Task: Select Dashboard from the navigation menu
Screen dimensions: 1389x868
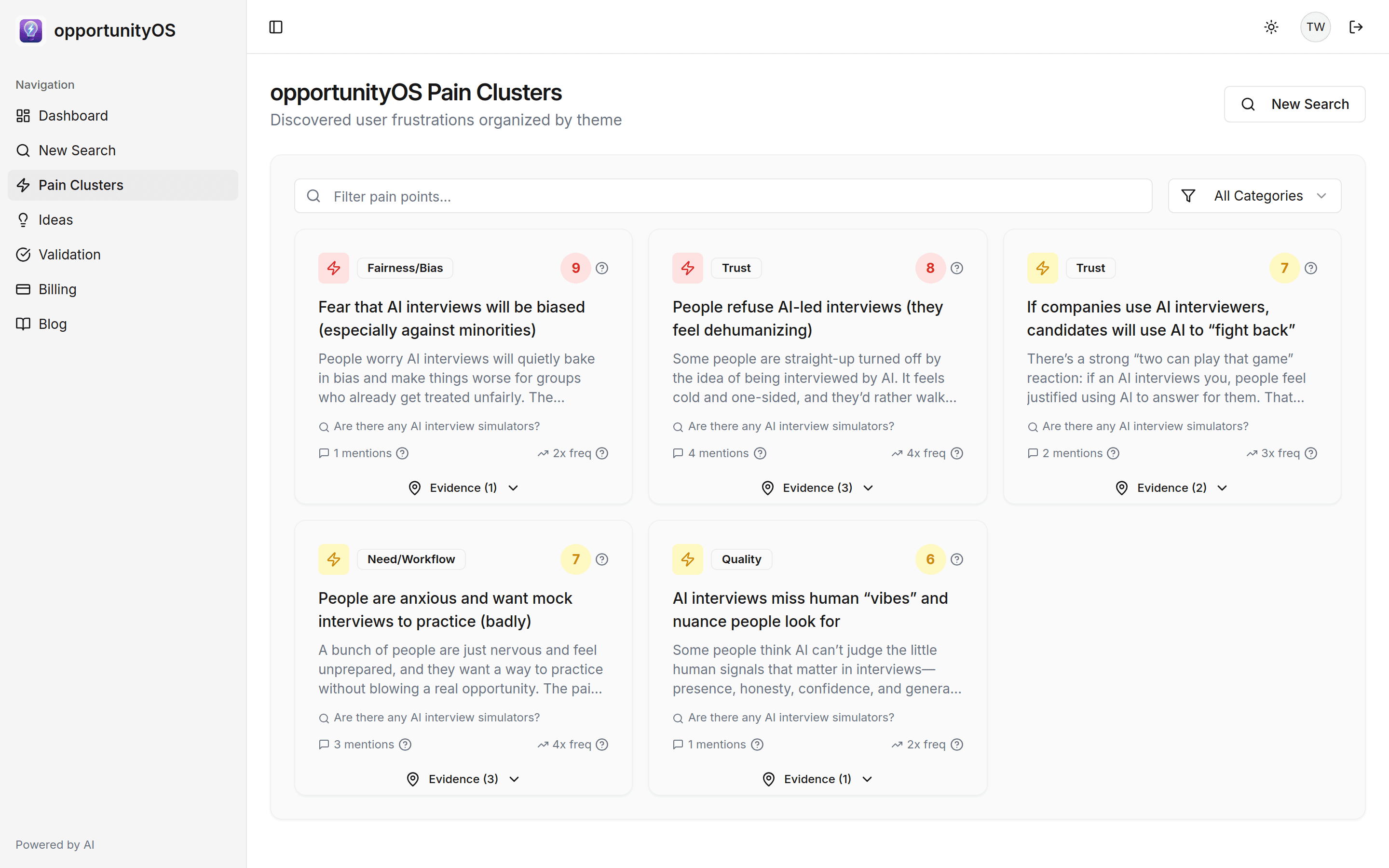Action: [x=73, y=115]
